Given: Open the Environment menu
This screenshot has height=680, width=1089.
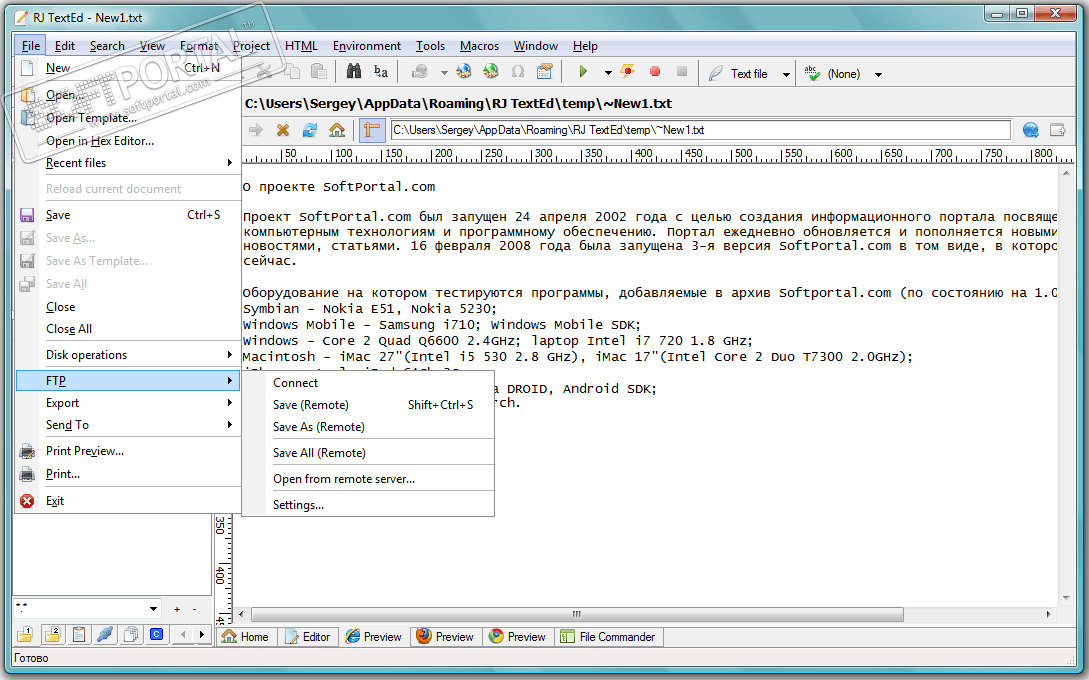Looking at the screenshot, I should [x=367, y=46].
